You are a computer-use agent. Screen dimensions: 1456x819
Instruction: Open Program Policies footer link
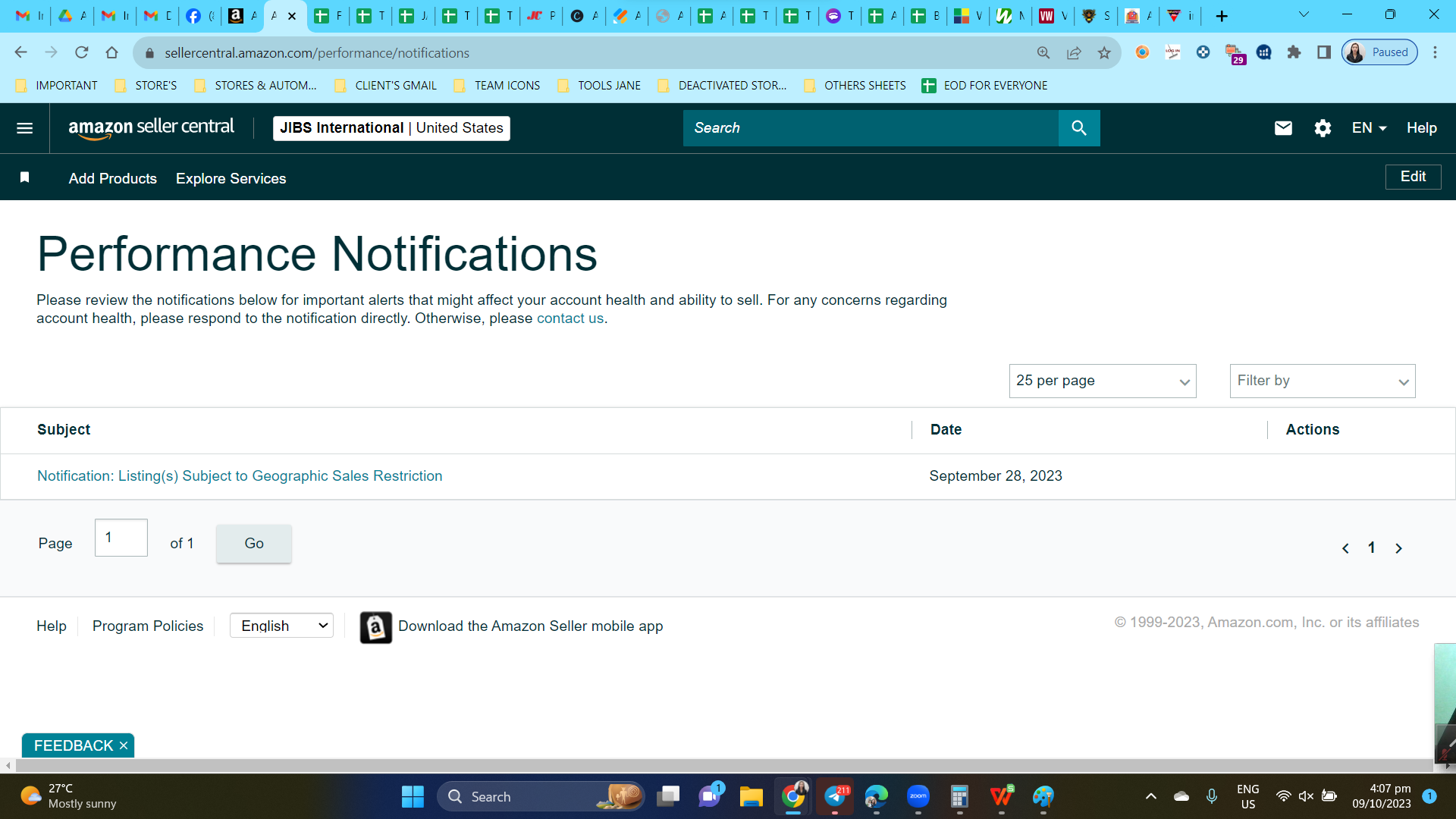click(148, 626)
